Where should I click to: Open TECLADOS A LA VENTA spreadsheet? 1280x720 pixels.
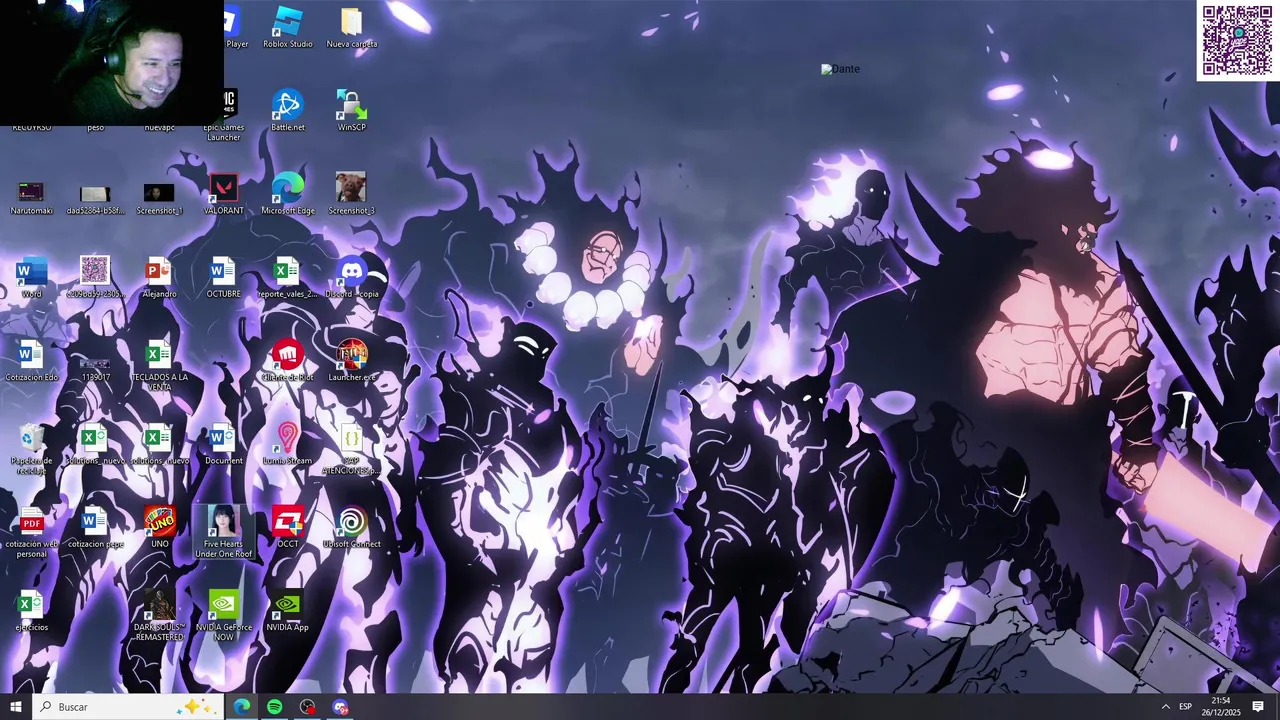click(x=159, y=365)
